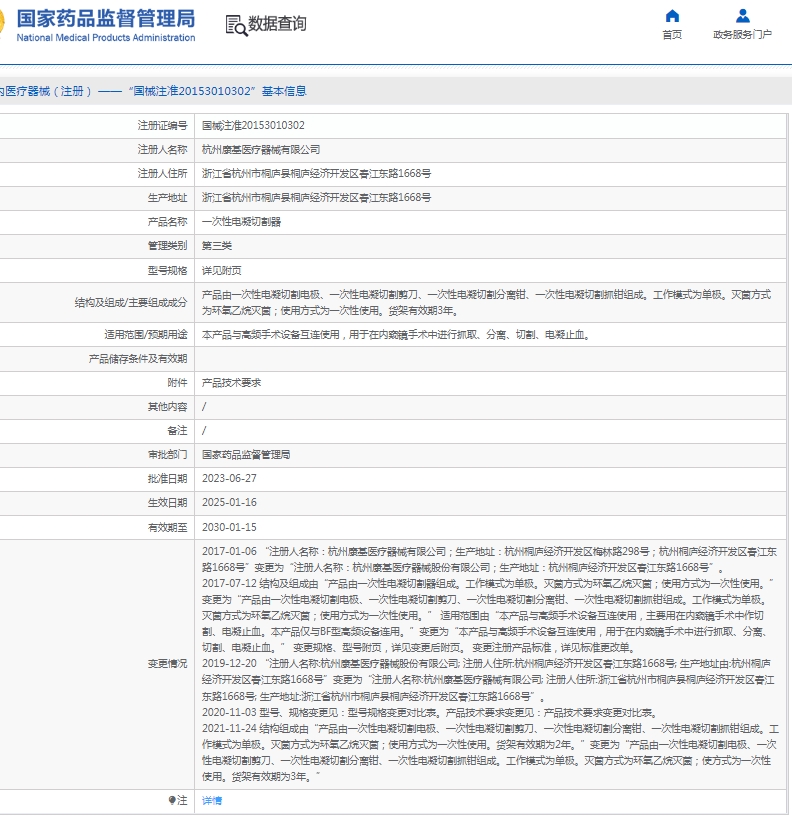Image resolution: width=792 pixels, height=822 pixels.
Task: Click the 生产地址 address value
Action: 316,198
